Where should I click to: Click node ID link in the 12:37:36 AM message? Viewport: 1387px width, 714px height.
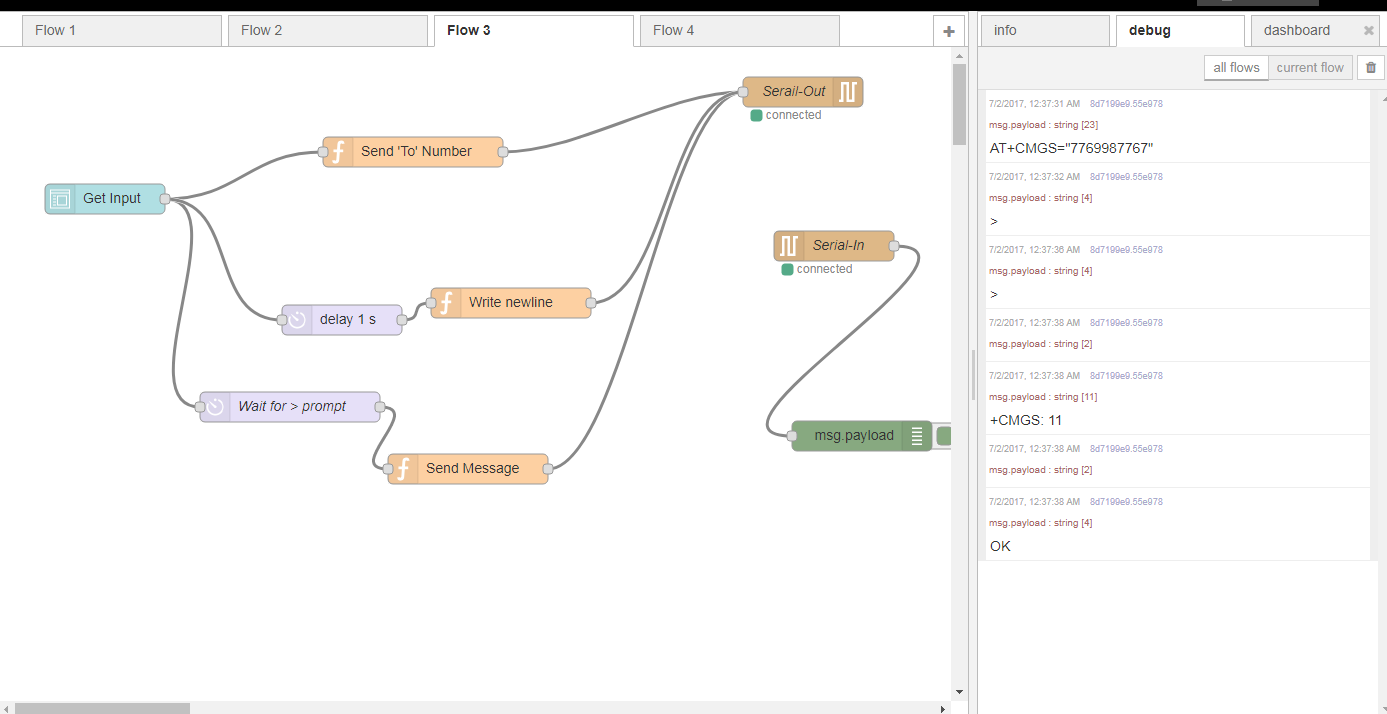pyautogui.click(x=1126, y=250)
